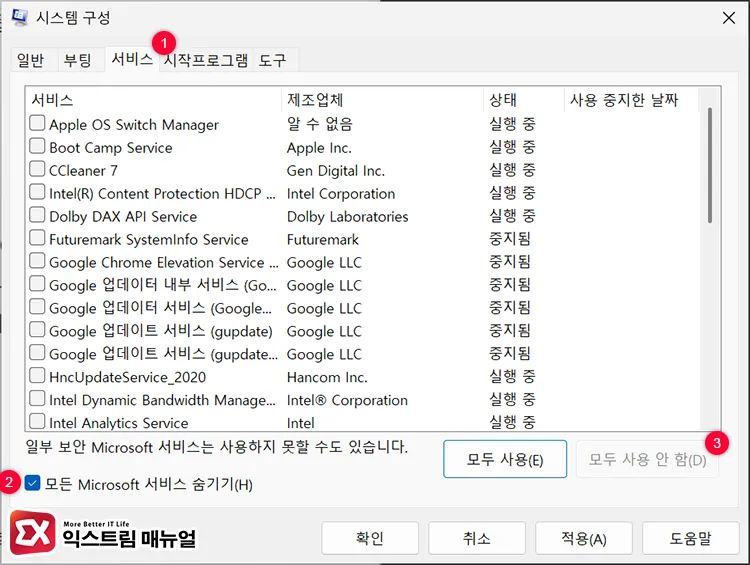
Task: Click the services list vertical scrollbar
Action: [x=710, y=165]
